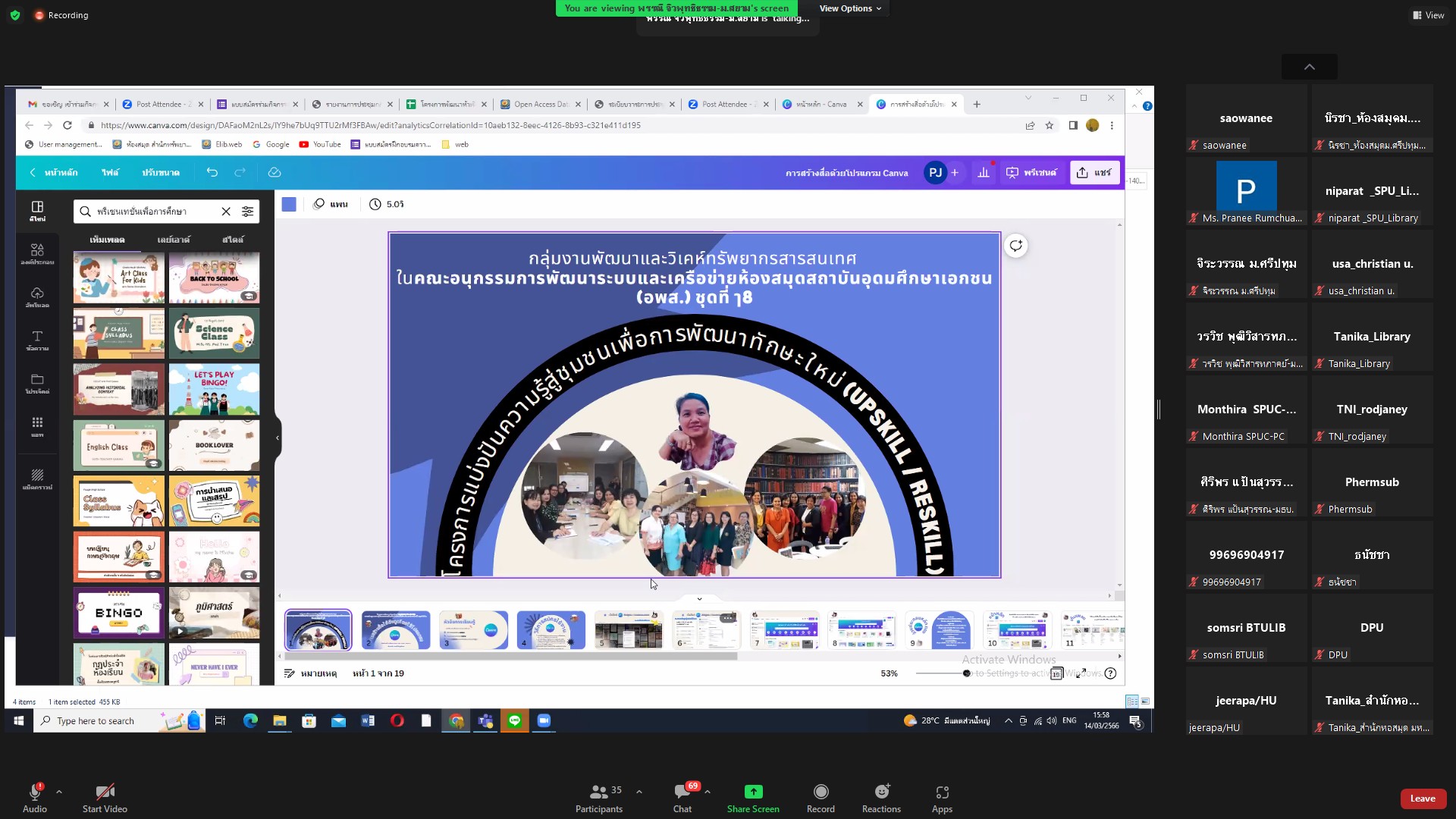Click the Canva undo arrow
Image resolution: width=1456 pixels, height=819 pixels.
click(x=212, y=173)
